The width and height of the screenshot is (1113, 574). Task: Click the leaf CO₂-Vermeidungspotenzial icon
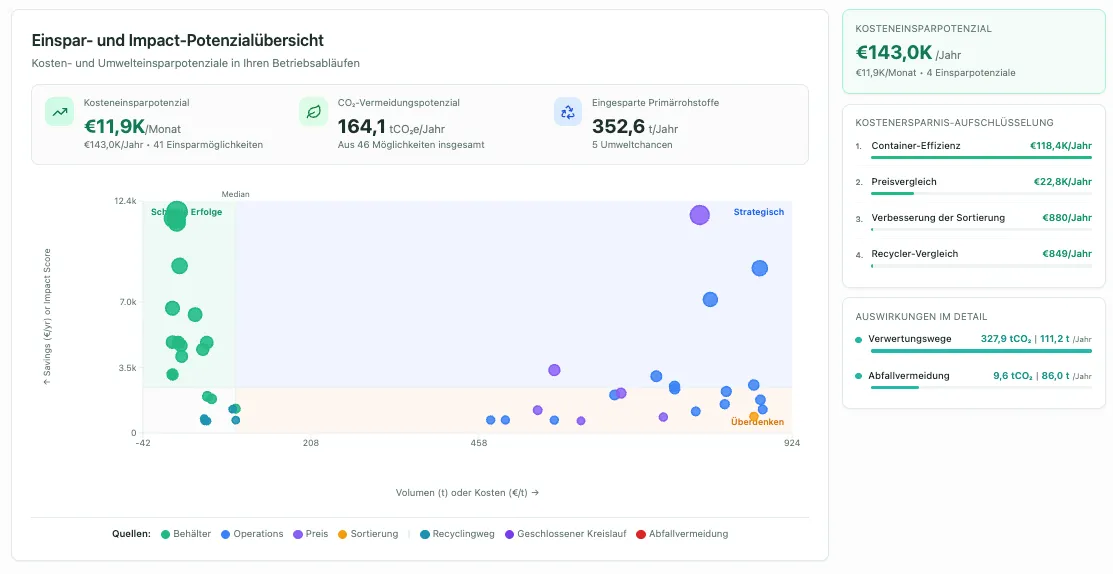coord(313,112)
